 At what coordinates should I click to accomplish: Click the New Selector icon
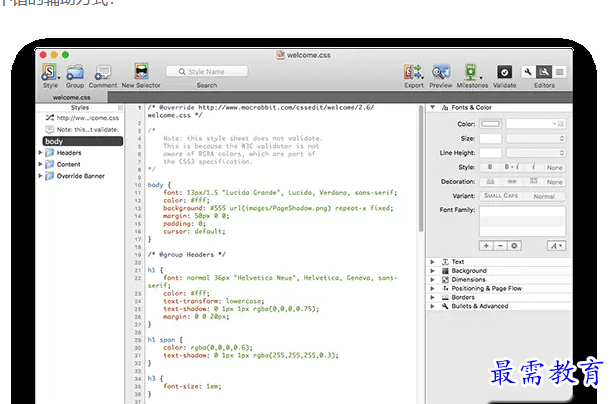[x=141, y=72]
